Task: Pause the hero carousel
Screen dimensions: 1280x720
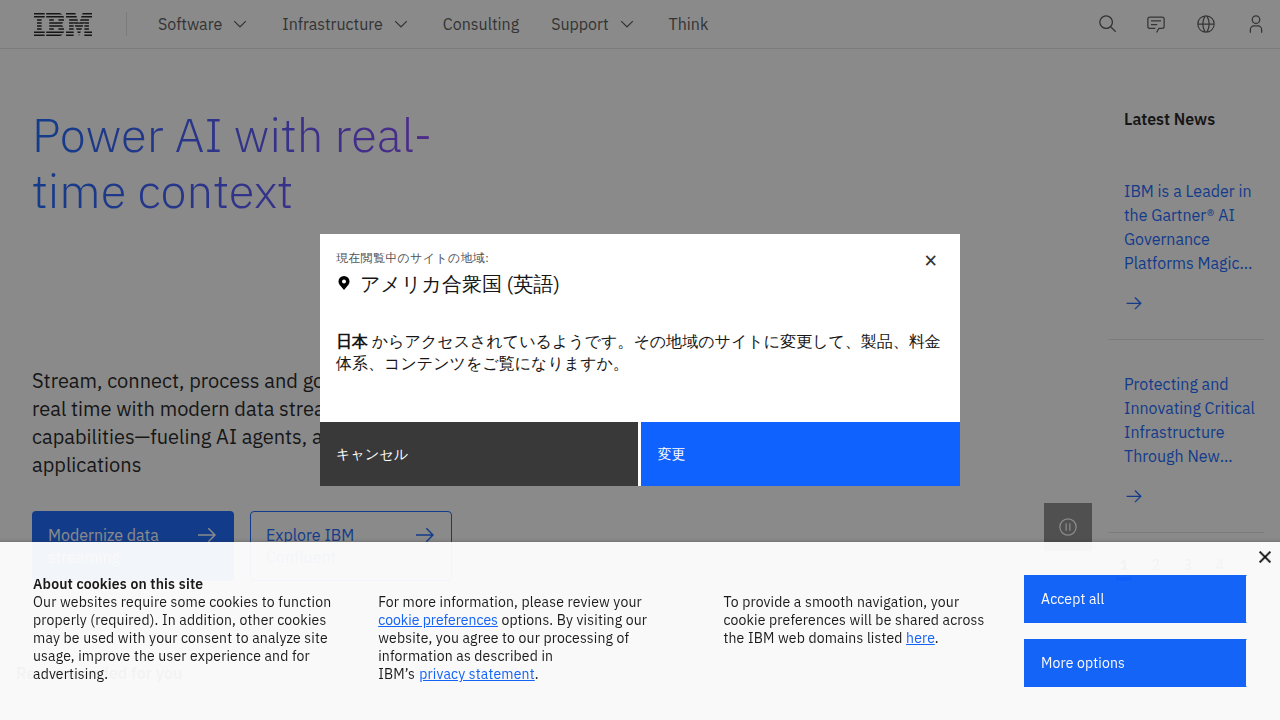Action: click(x=1068, y=527)
